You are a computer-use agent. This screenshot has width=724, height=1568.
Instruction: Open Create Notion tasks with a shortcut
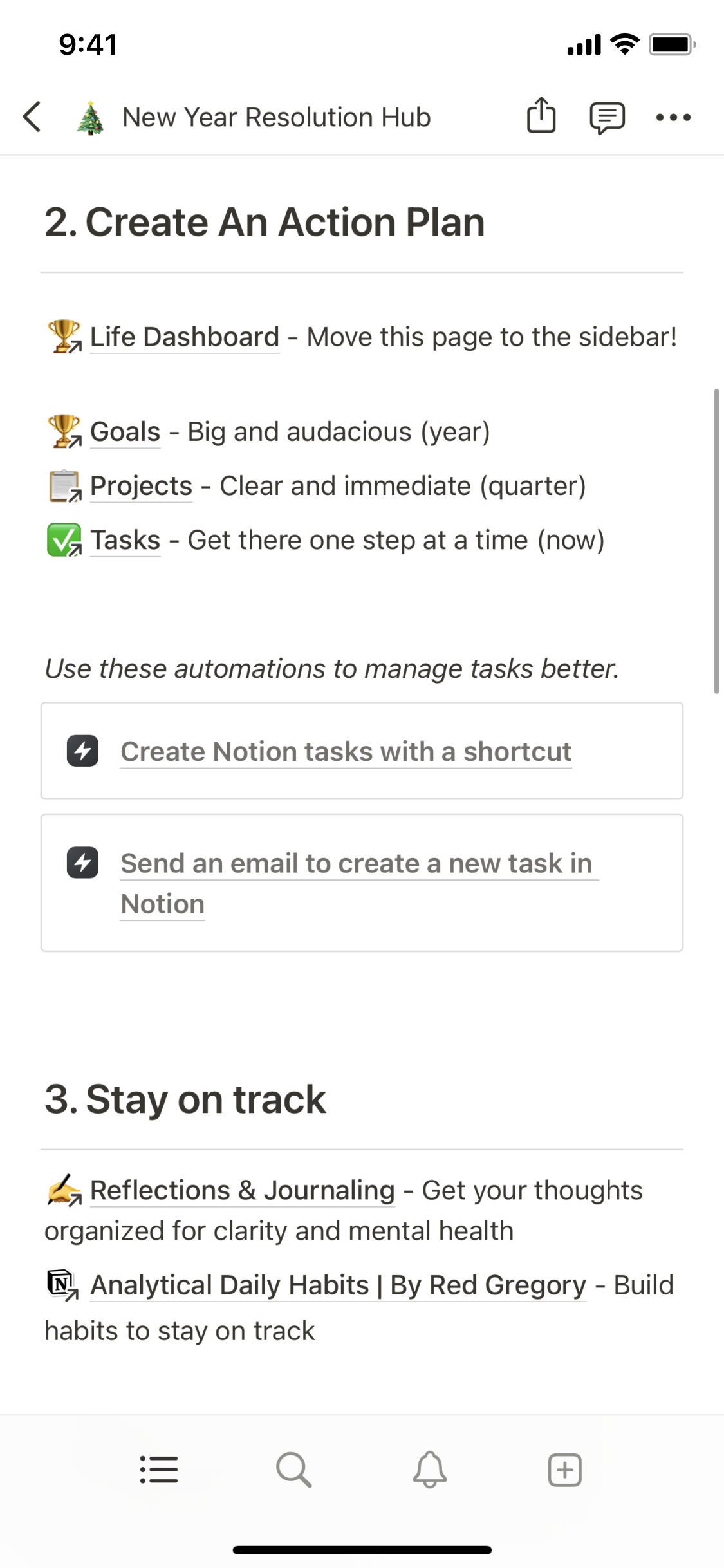click(362, 751)
